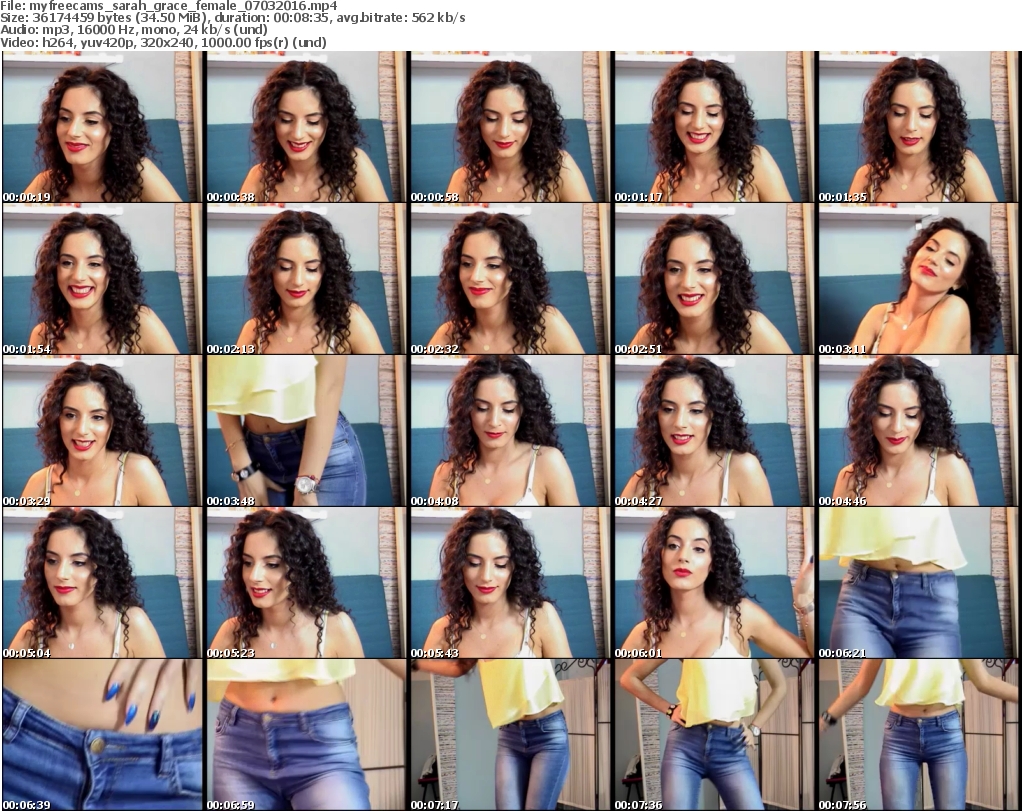The width and height of the screenshot is (1024, 811).
Task: Click the 00:04:46 timestamp label
Action: [840, 500]
